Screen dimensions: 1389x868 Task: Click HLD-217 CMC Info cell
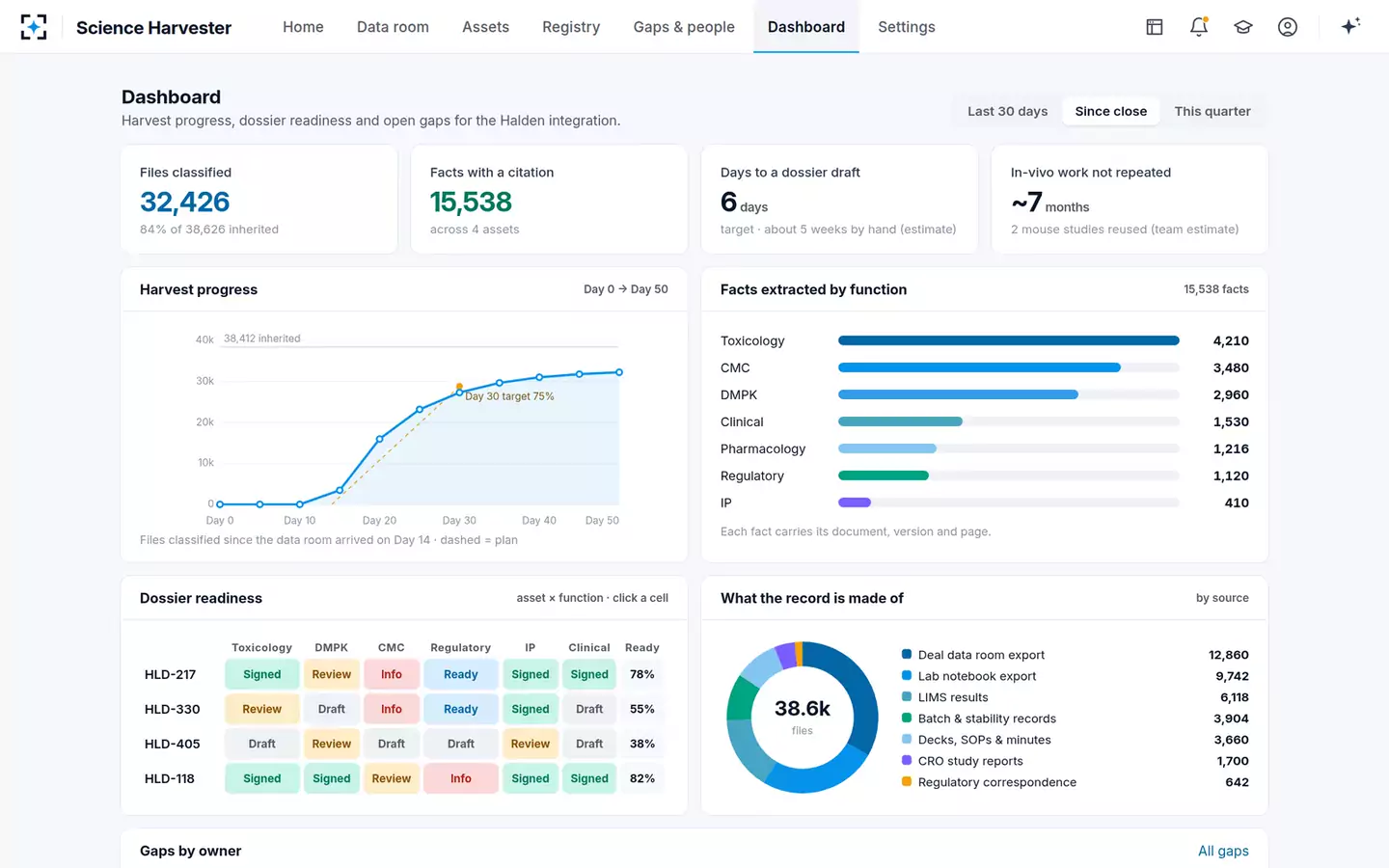[392, 674]
